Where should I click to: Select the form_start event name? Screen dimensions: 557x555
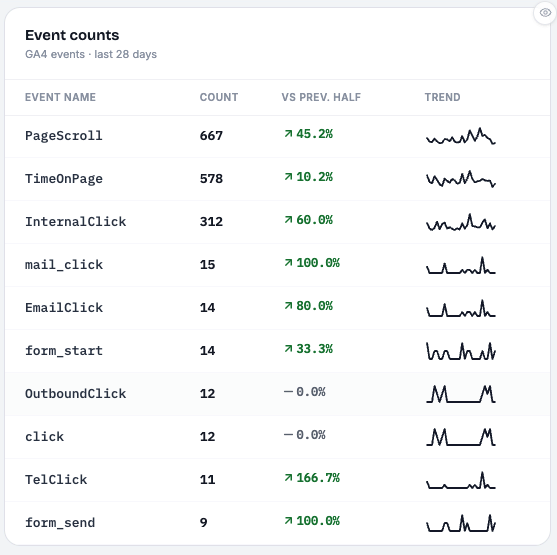[x=64, y=351]
